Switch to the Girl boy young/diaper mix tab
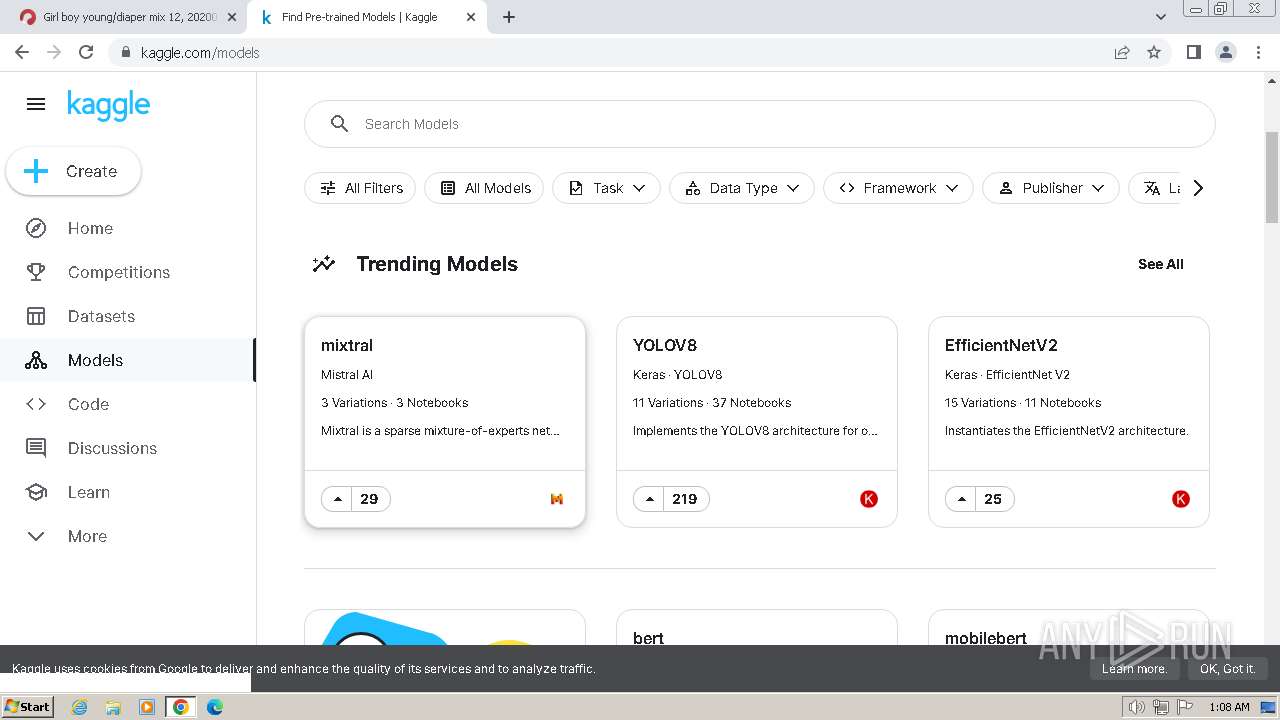Screen dimensions: 1280x720 click(x=128, y=17)
